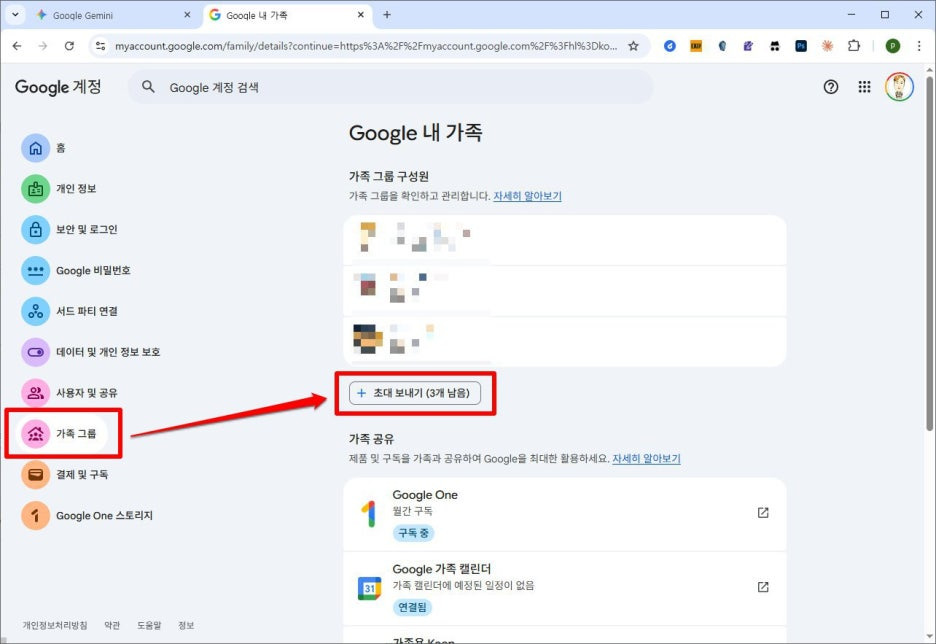
Task: Click the Chrome profile P icon
Action: (892, 46)
